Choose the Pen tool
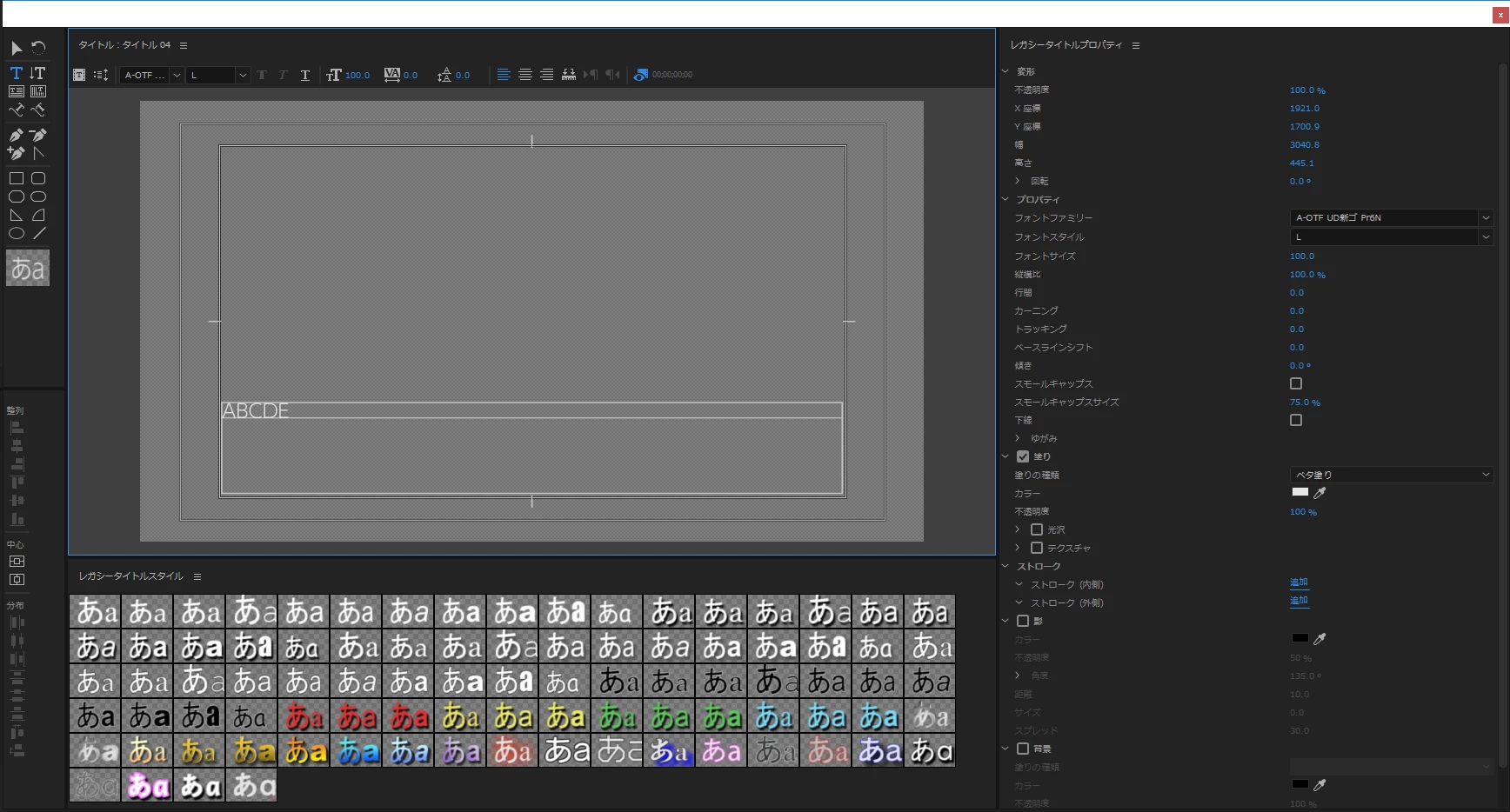 (16, 135)
